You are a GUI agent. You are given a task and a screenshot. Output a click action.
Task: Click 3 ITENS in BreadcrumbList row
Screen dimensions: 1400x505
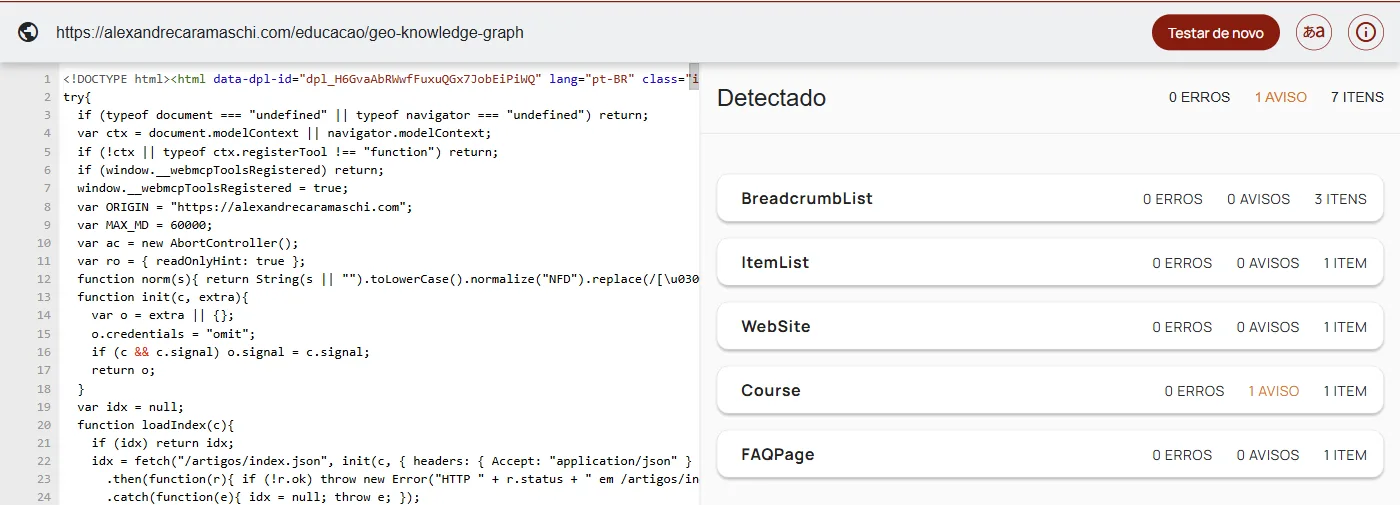[1340, 199]
